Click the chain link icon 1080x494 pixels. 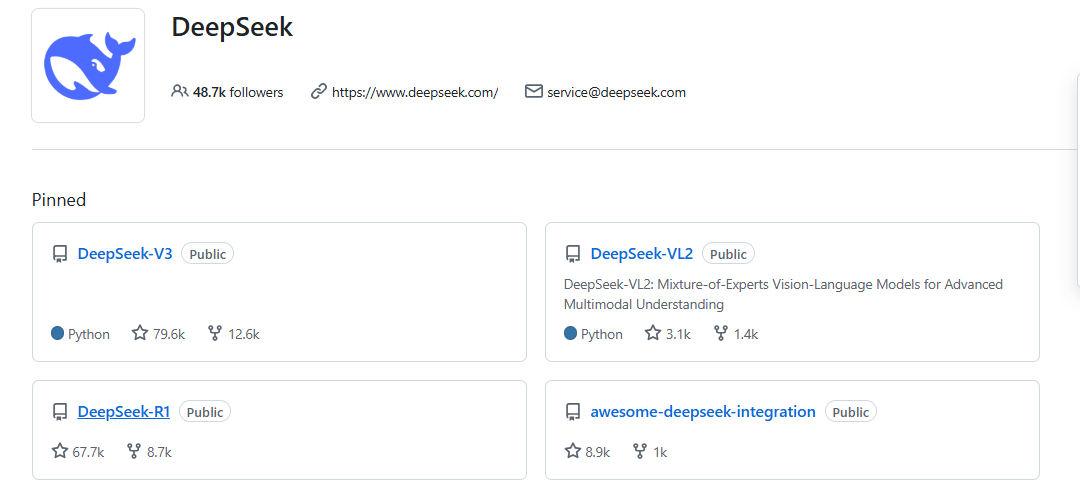318,91
